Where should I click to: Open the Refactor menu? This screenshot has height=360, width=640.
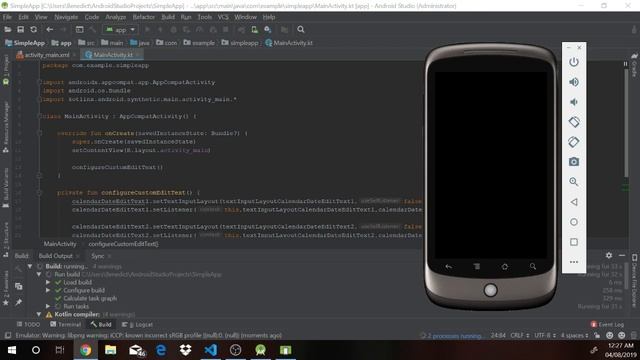(144, 17)
